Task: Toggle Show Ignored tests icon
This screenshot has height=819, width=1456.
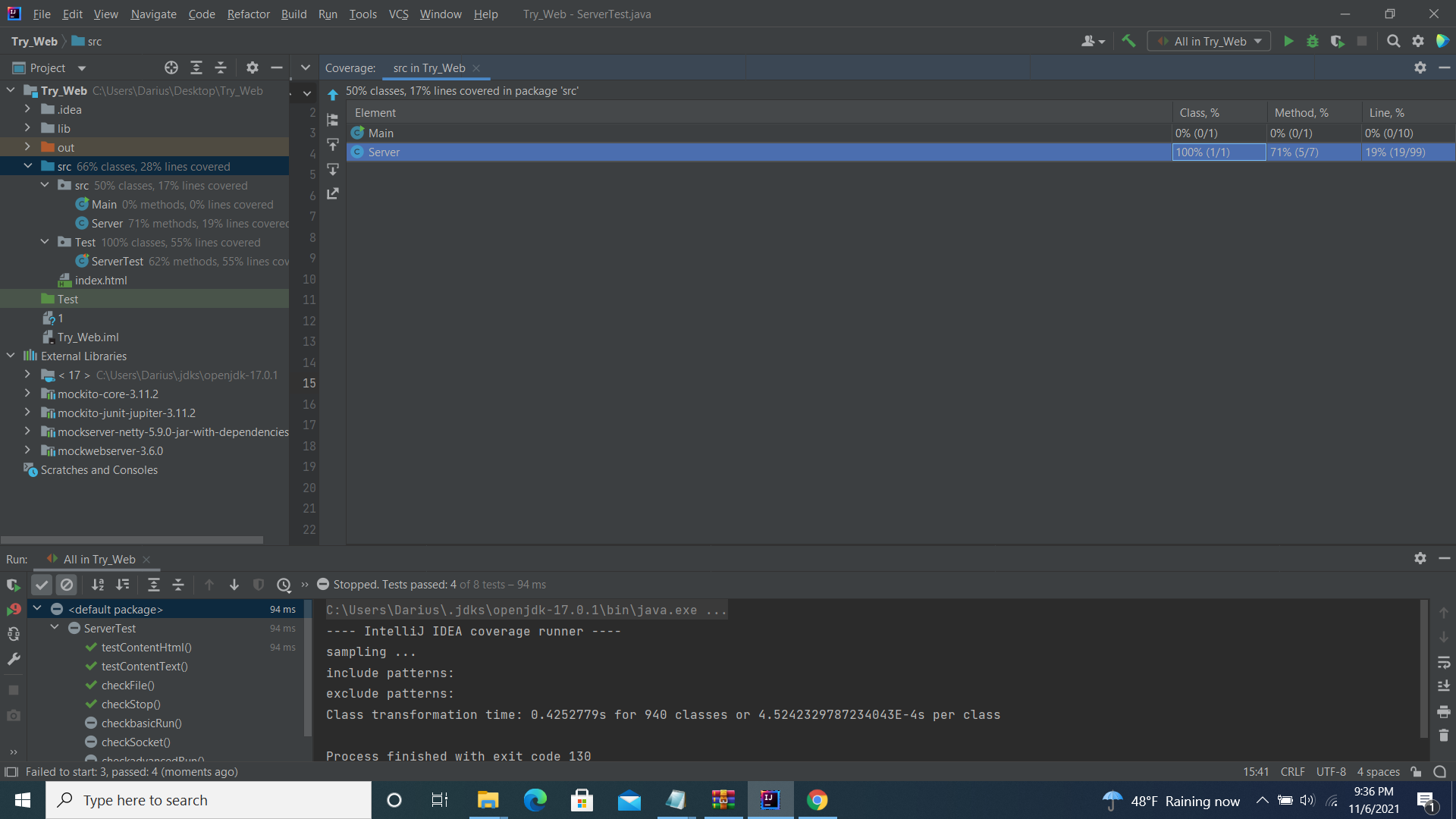Action: point(67,584)
